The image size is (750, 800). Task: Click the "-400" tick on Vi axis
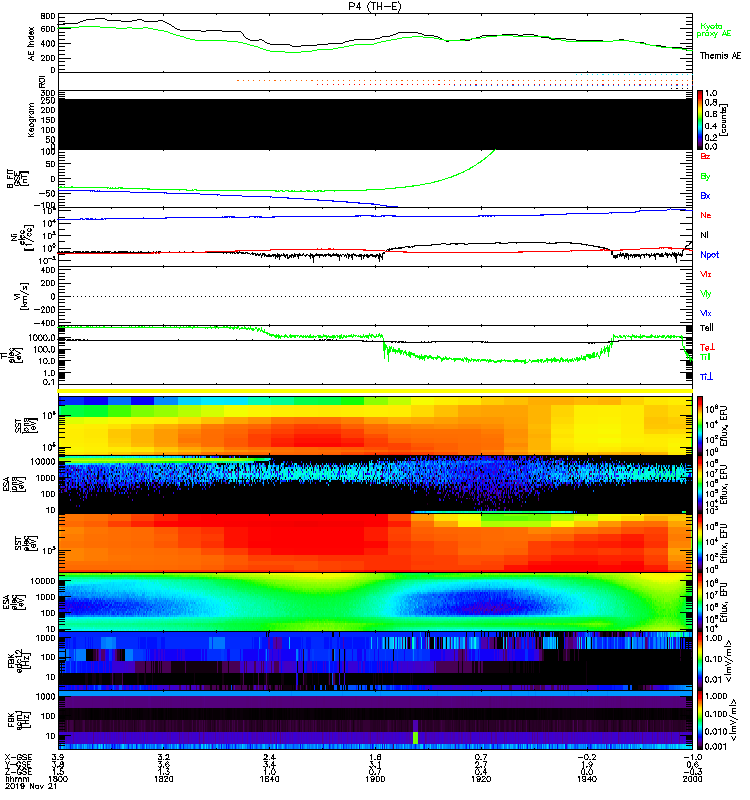44,323
